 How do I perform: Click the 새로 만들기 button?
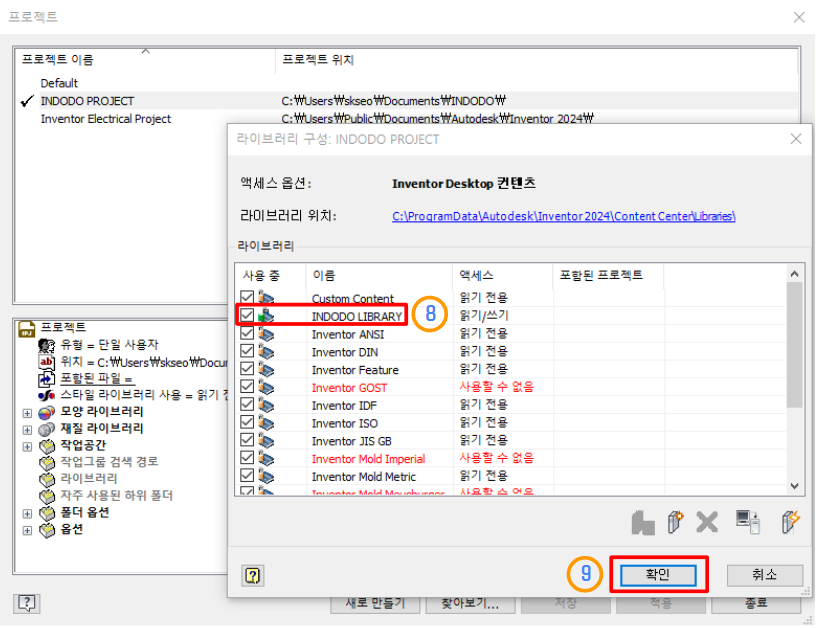375,605
